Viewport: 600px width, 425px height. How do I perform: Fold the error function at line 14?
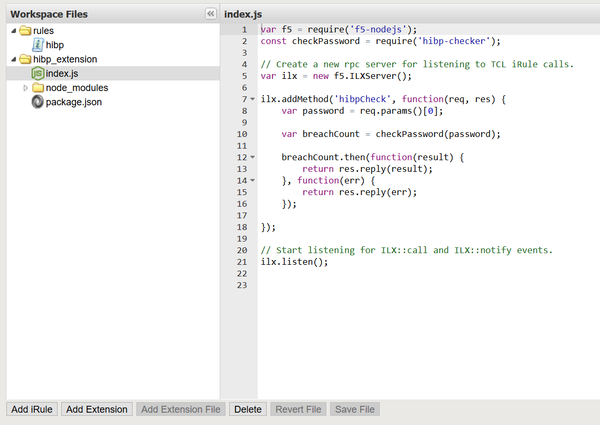(253, 181)
